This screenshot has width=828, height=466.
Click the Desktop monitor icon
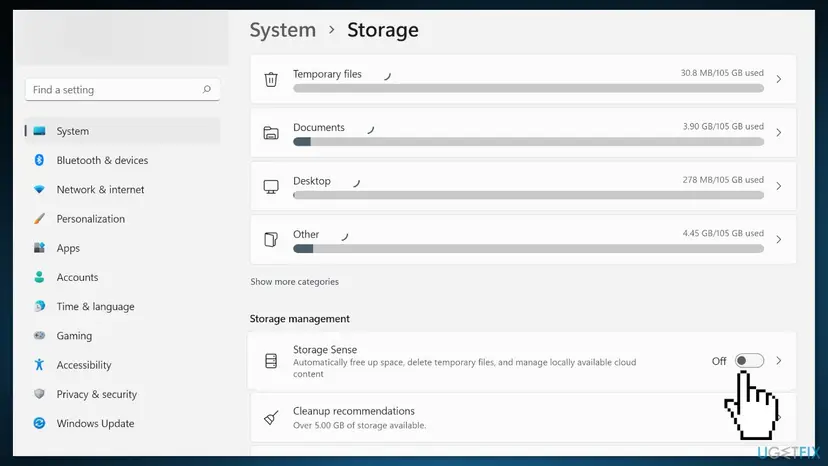[x=271, y=187]
